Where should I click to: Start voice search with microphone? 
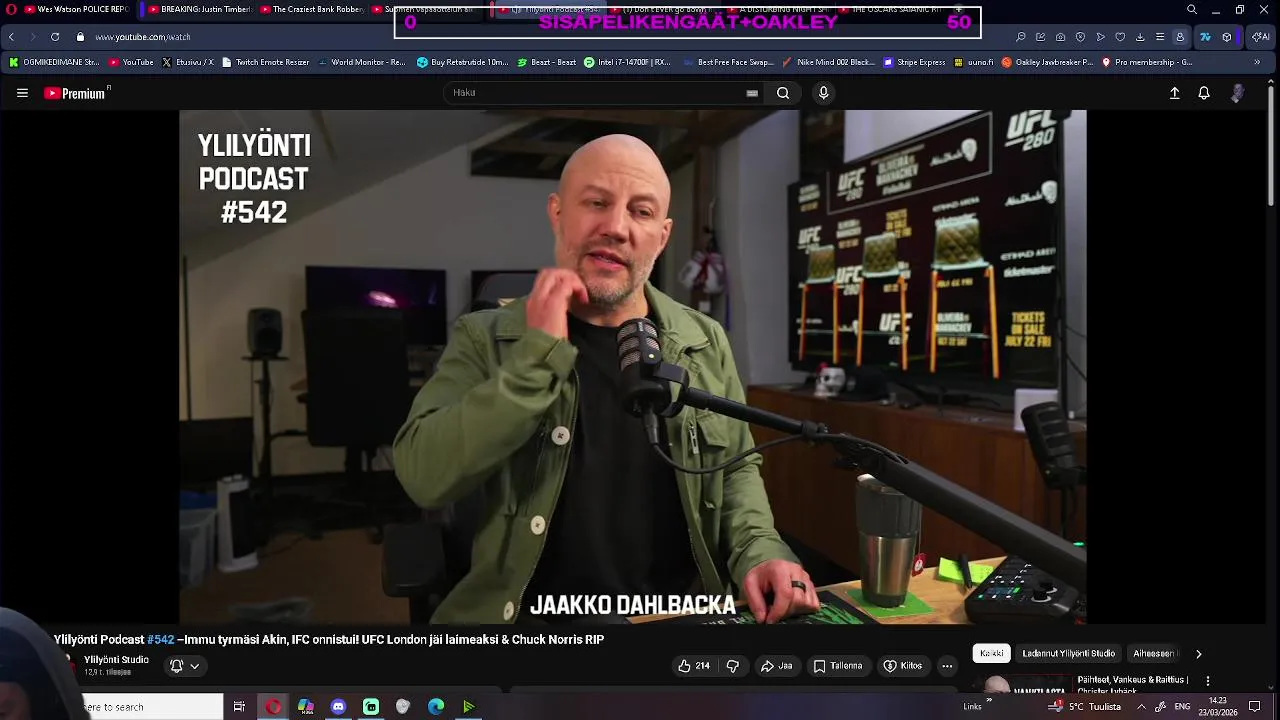pos(823,93)
